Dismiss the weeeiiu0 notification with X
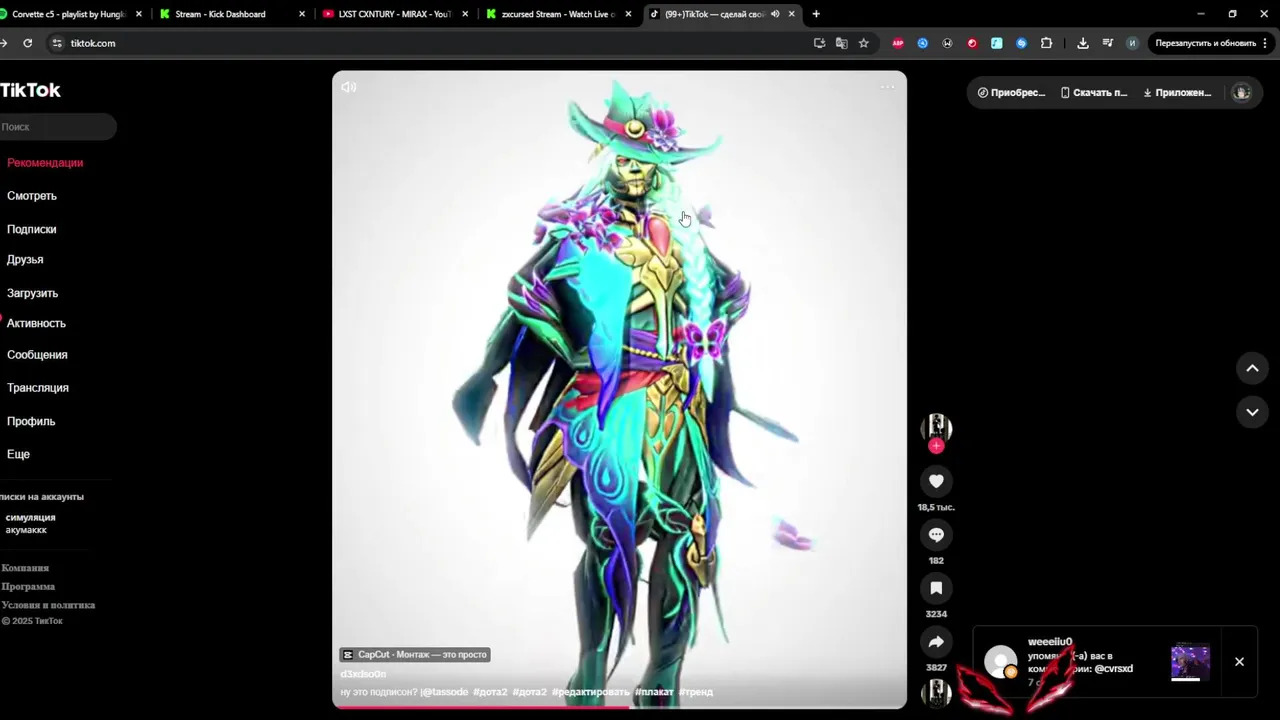 [x=1239, y=661]
